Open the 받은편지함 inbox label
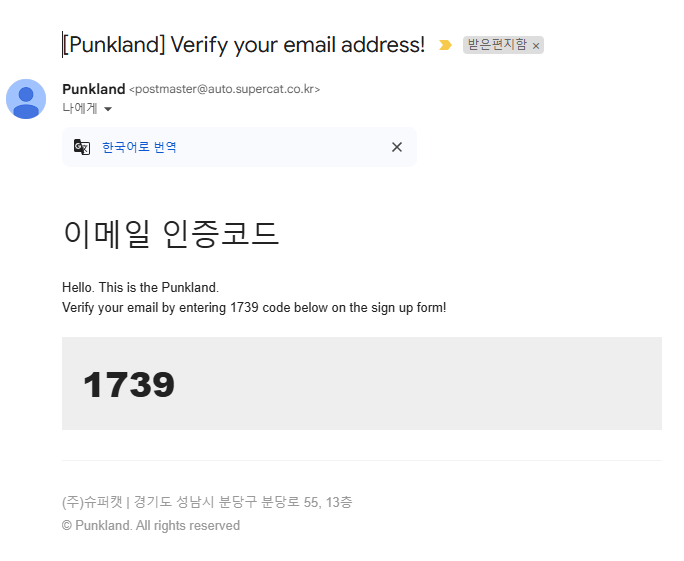Image resolution: width=684 pixels, height=561 pixels. pyautogui.click(x=496, y=45)
